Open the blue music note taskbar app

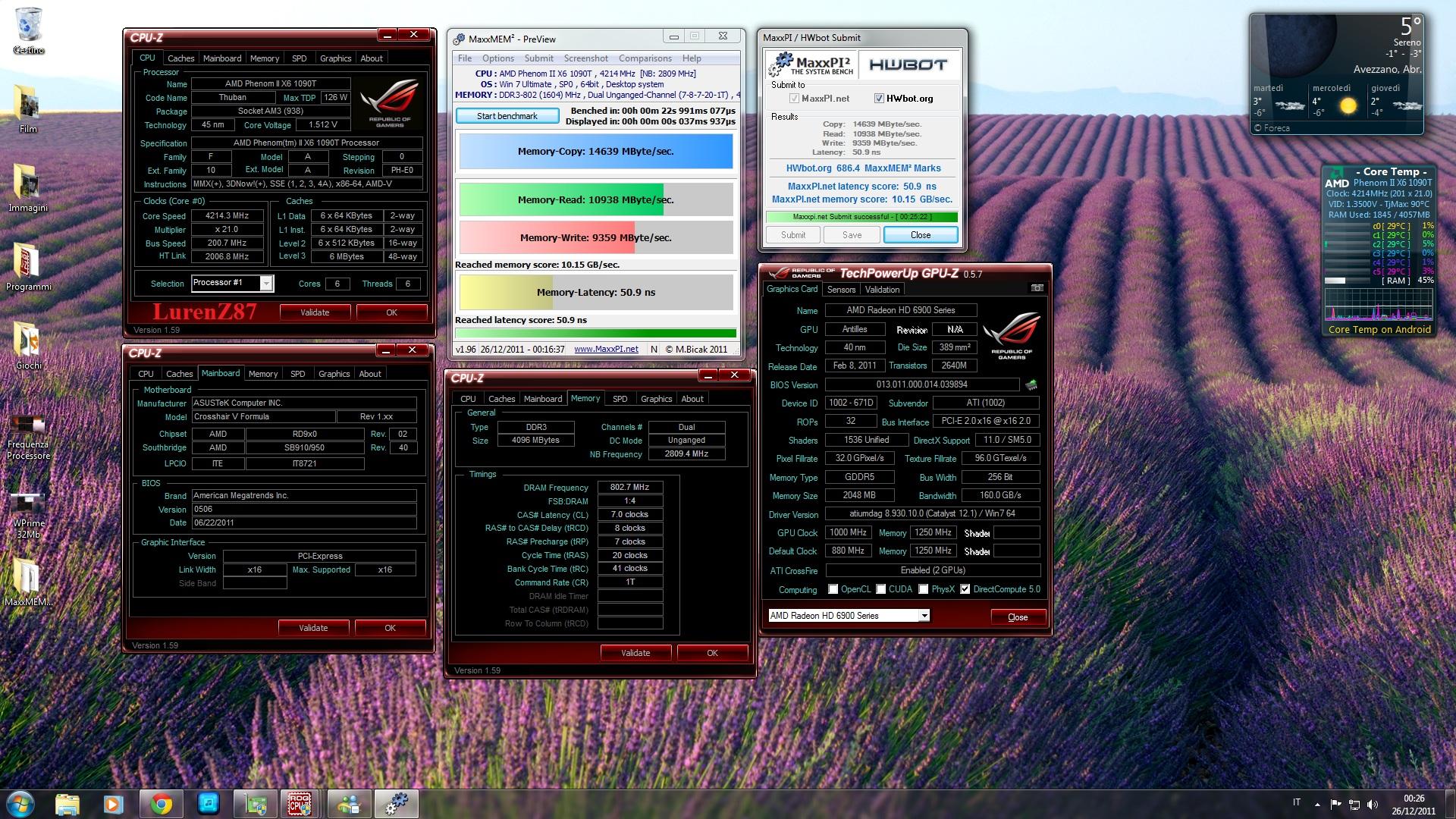tap(207, 803)
